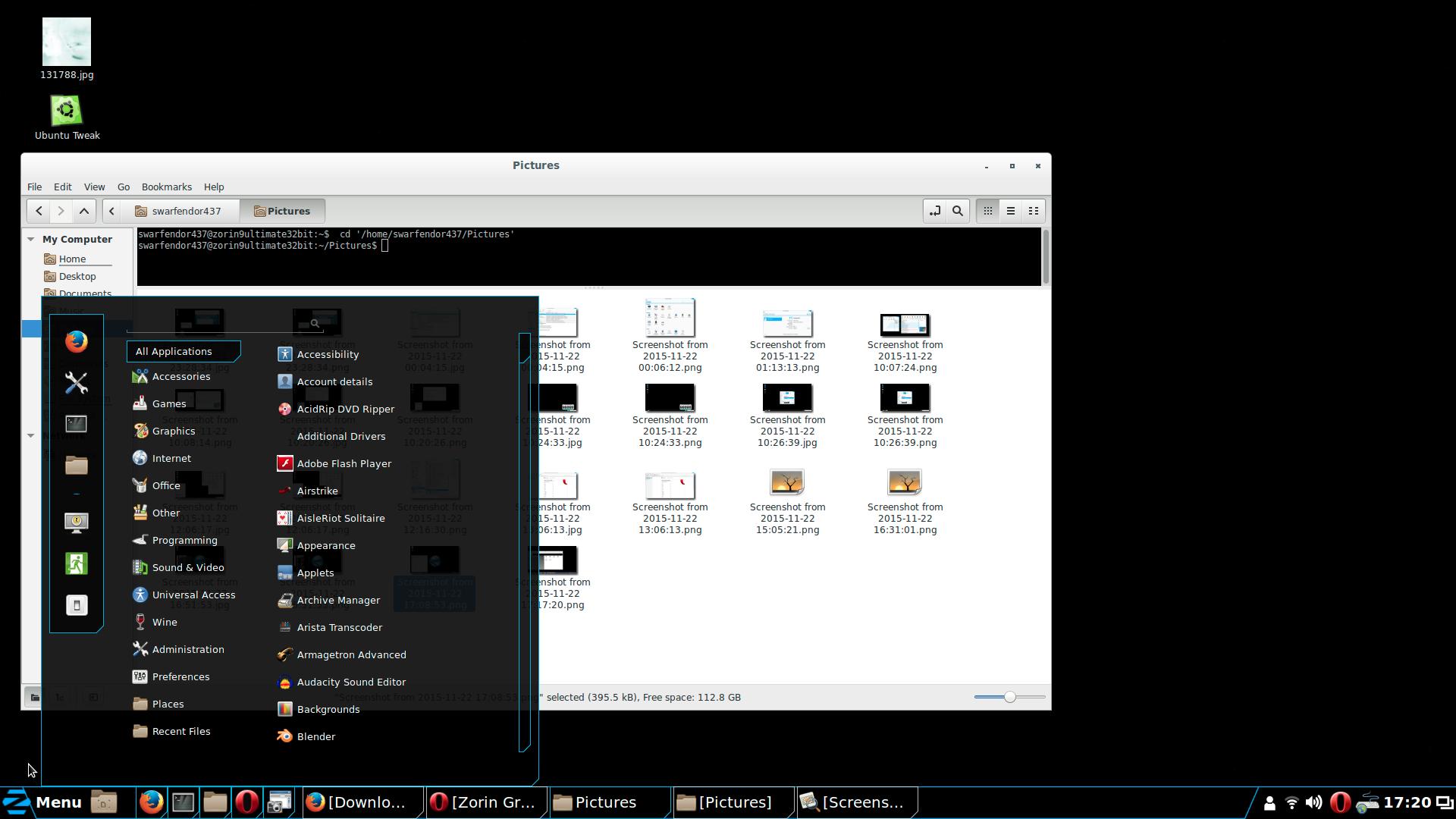Open the Sound & Video category

[187, 567]
